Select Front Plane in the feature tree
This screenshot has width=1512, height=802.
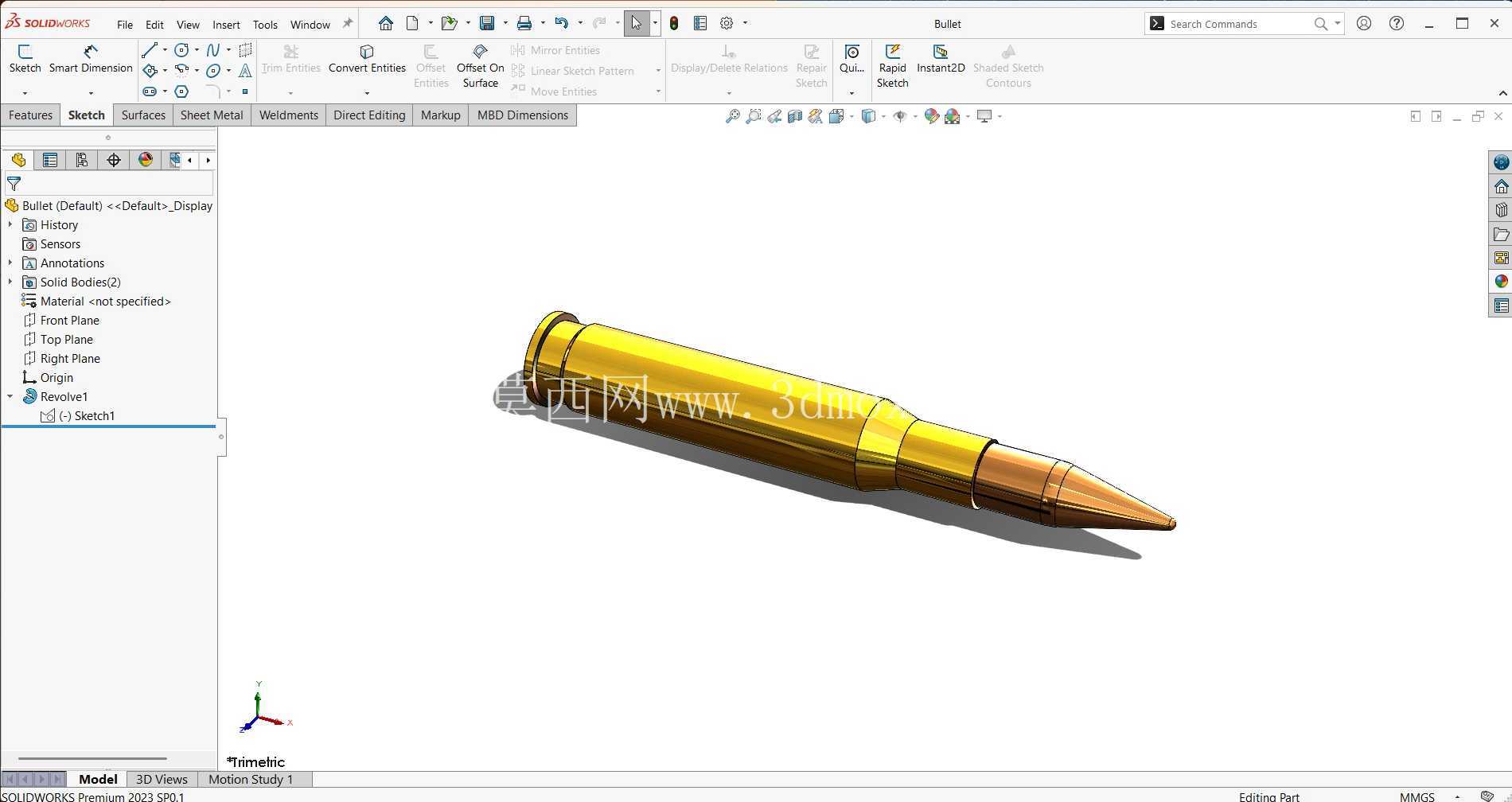(x=69, y=321)
